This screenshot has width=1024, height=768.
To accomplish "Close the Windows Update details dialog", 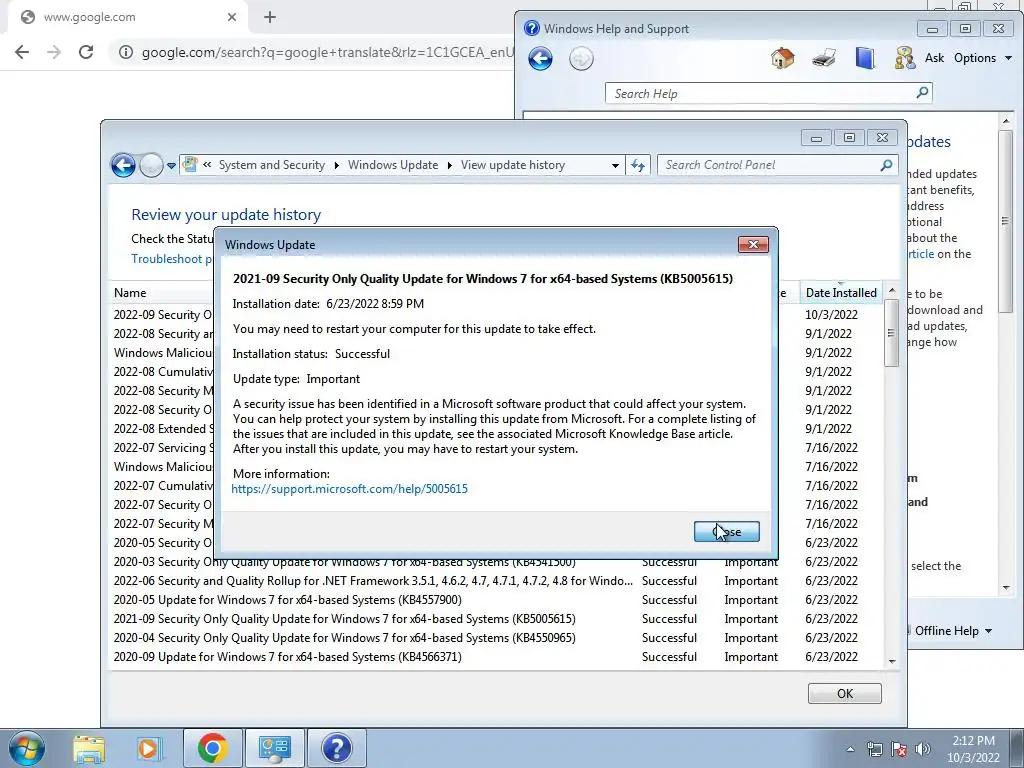I will click(x=726, y=532).
